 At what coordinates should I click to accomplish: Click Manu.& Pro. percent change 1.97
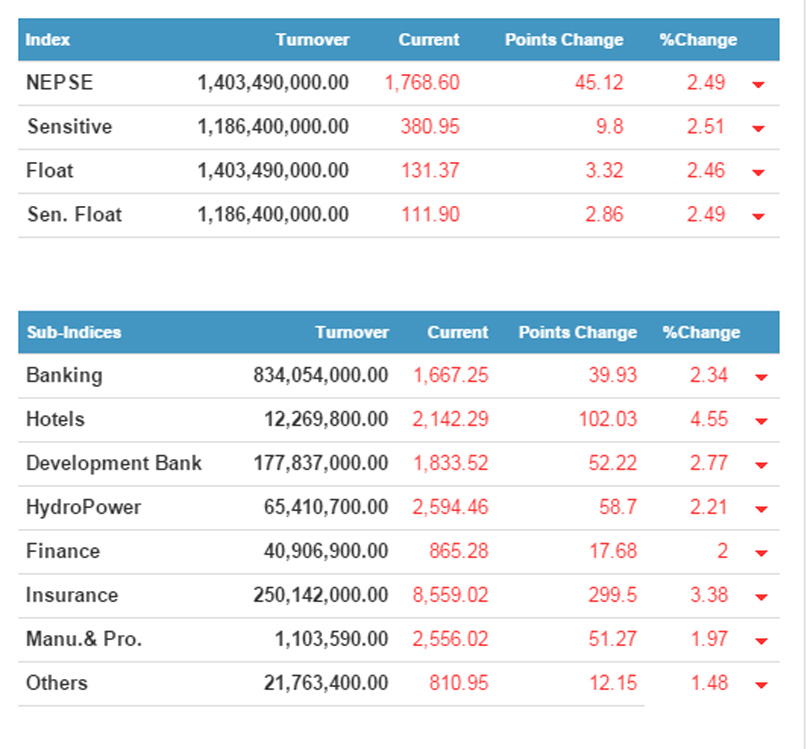[709, 639]
